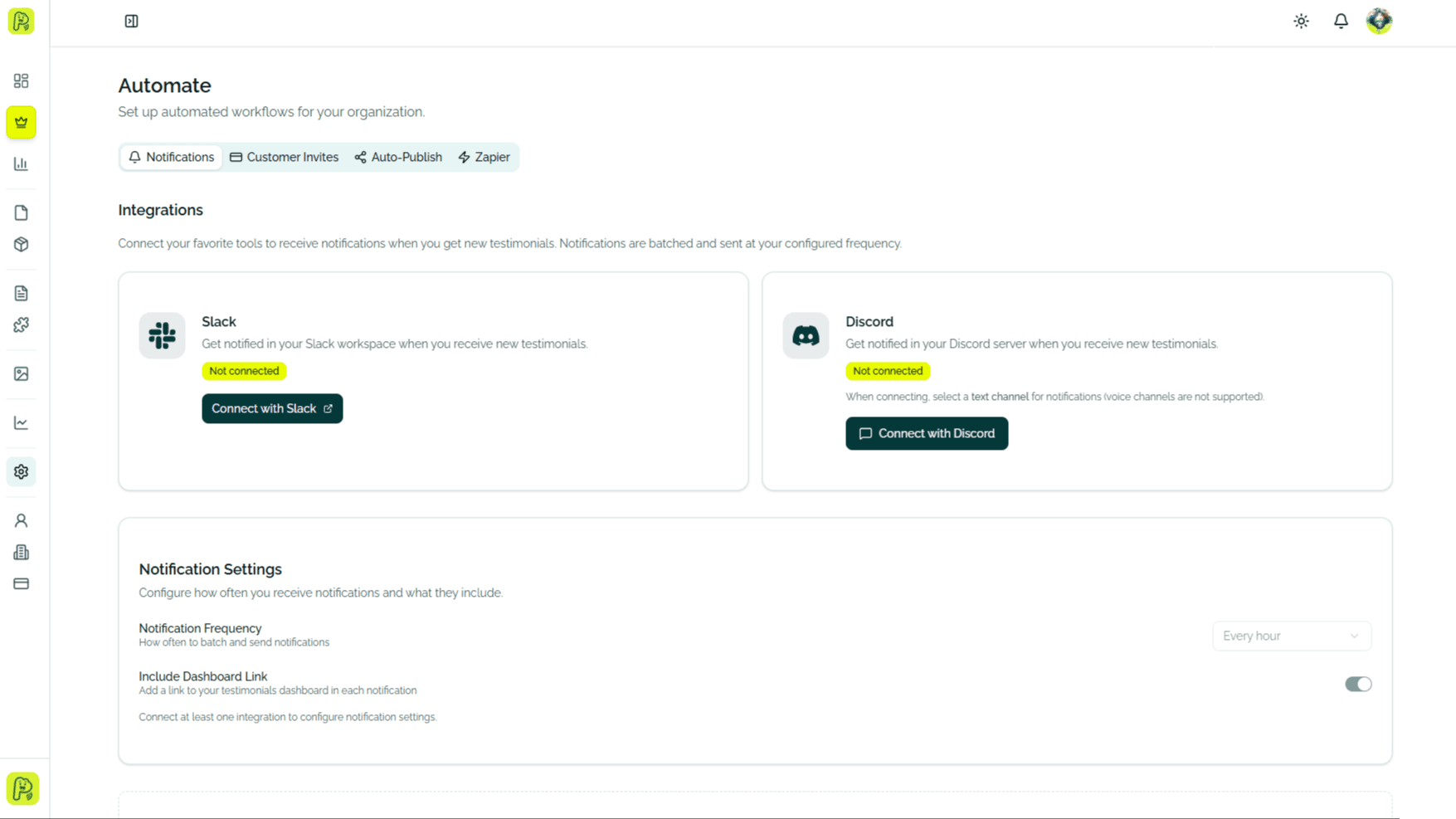Click the Notification Frequency label
The image size is (1456, 819).
pos(200,628)
